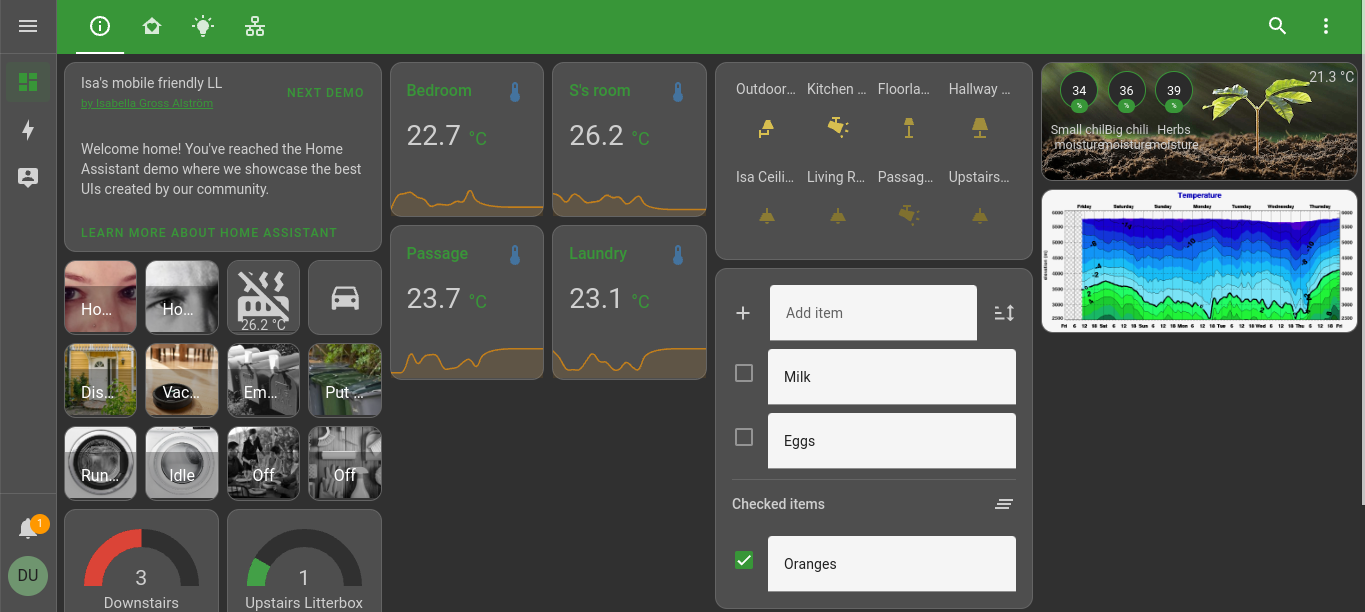Switch to the lightbulb tab
Screen dimensions: 1365x612
tap(203, 26)
